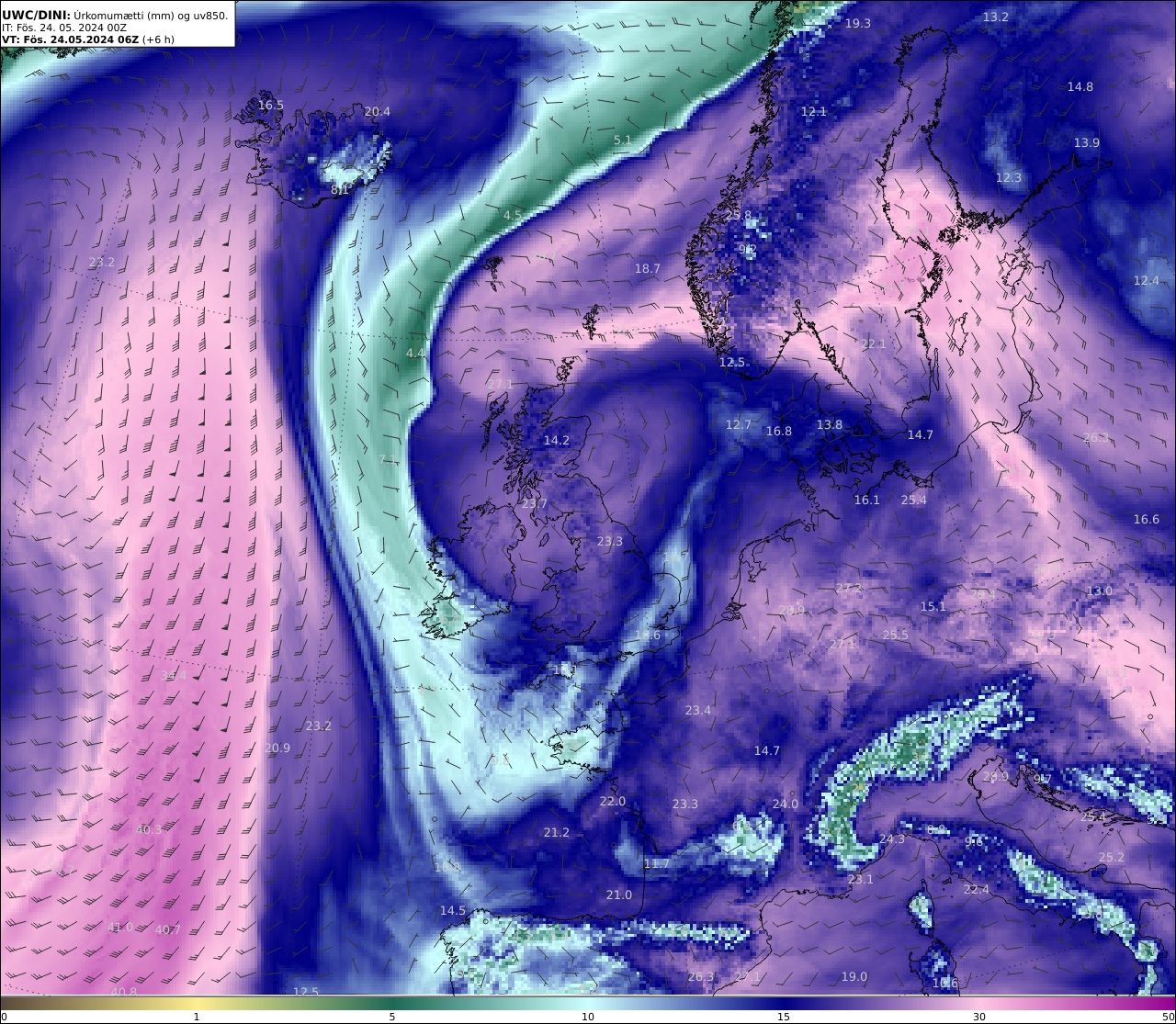Image resolution: width=1176 pixels, height=1024 pixels.
Task: Click the 21.2 value over the Bay of Biscay
Action: (x=556, y=833)
